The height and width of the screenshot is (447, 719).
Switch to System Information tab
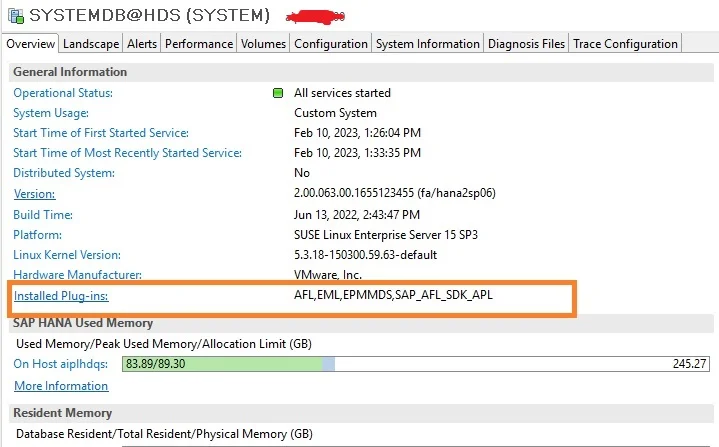[427, 44]
